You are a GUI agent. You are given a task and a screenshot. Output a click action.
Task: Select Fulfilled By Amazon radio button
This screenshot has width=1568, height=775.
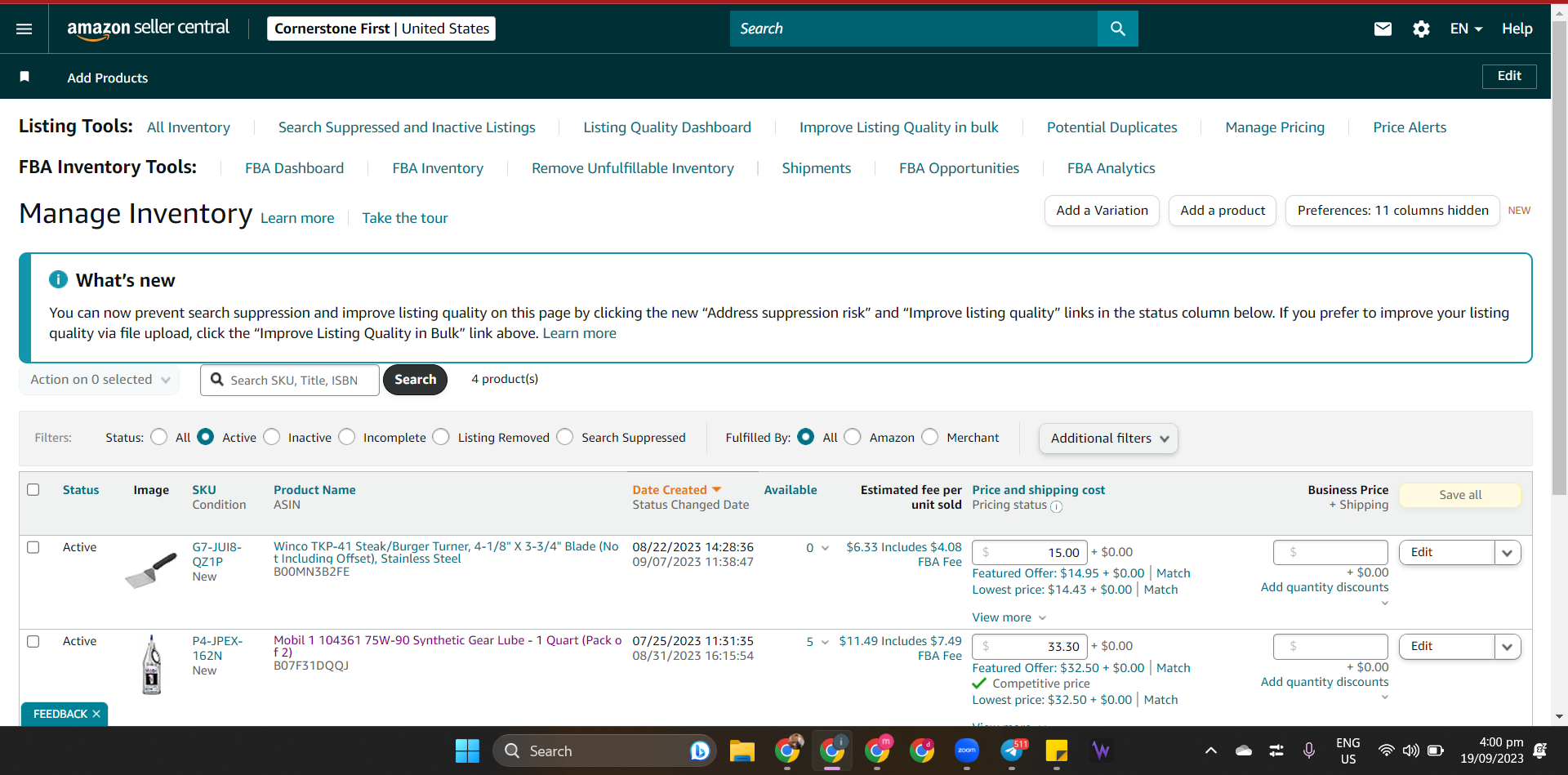coord(853,437)
